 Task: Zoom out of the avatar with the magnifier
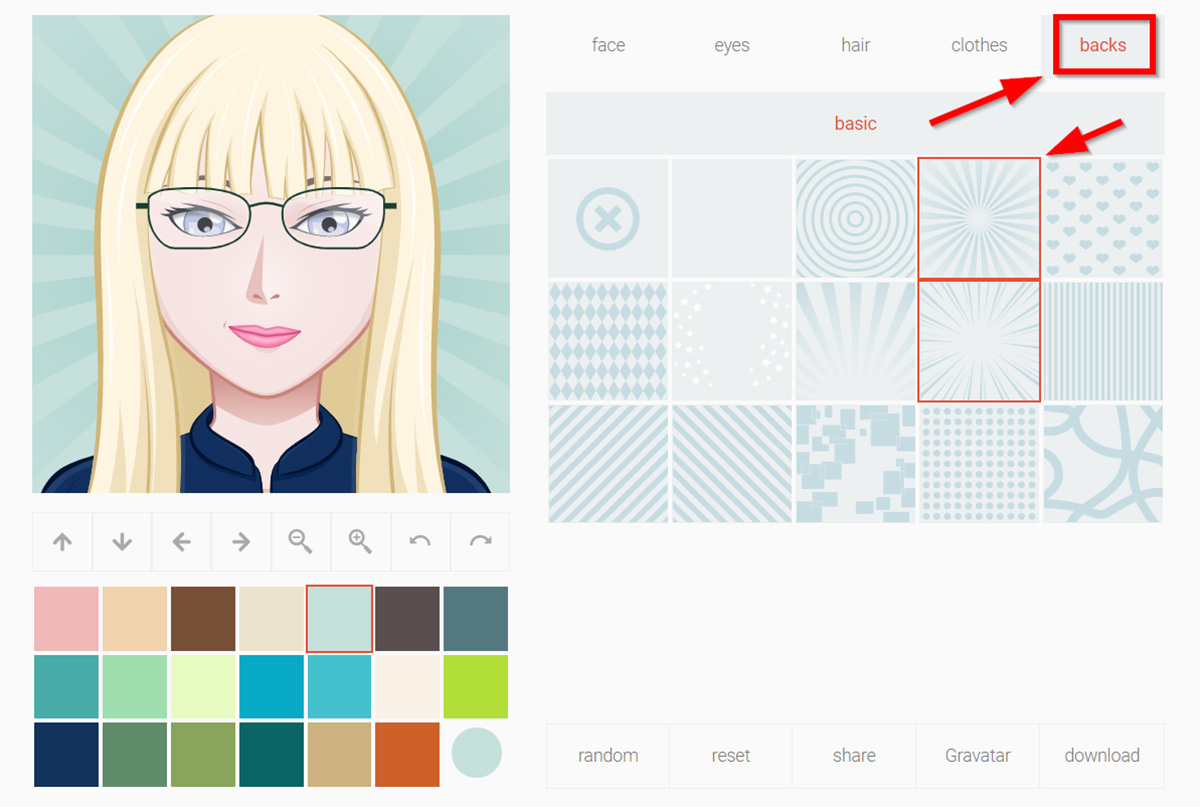click(x=301, y=541)
